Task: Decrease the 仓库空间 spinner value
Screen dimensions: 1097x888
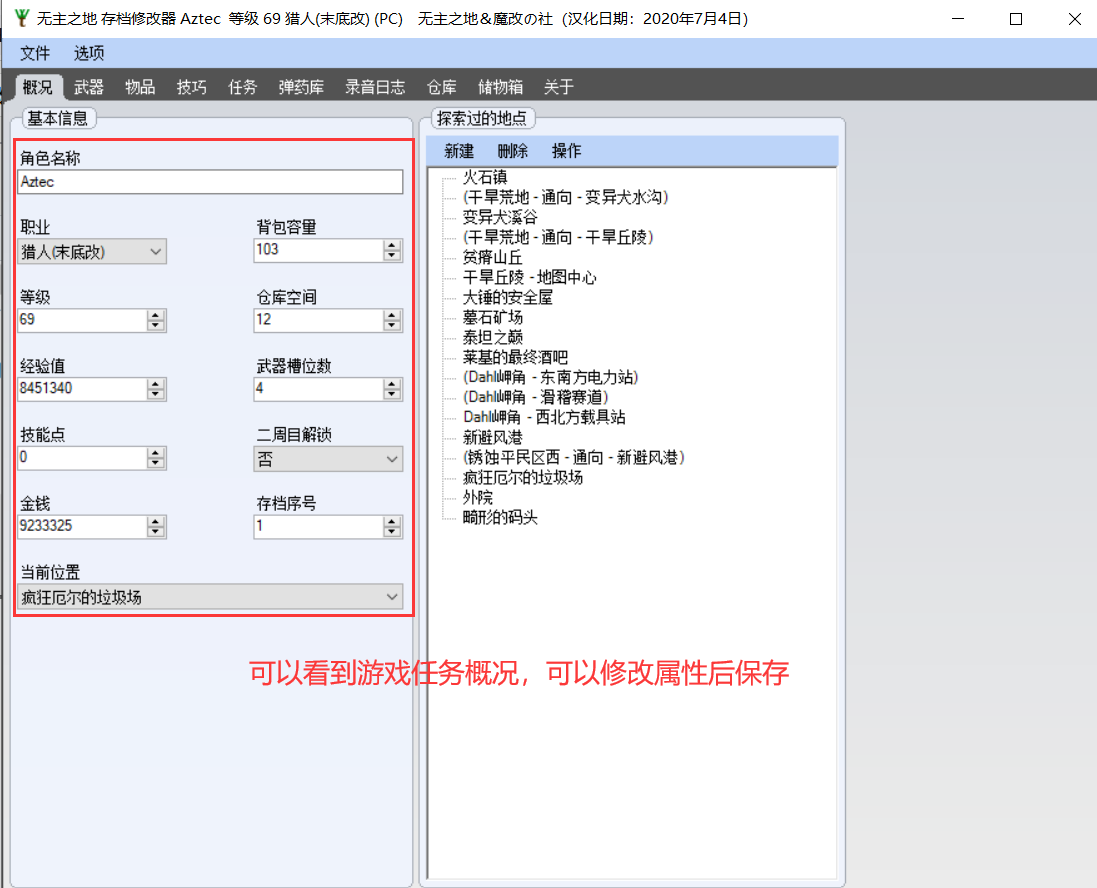Action: 393,325
